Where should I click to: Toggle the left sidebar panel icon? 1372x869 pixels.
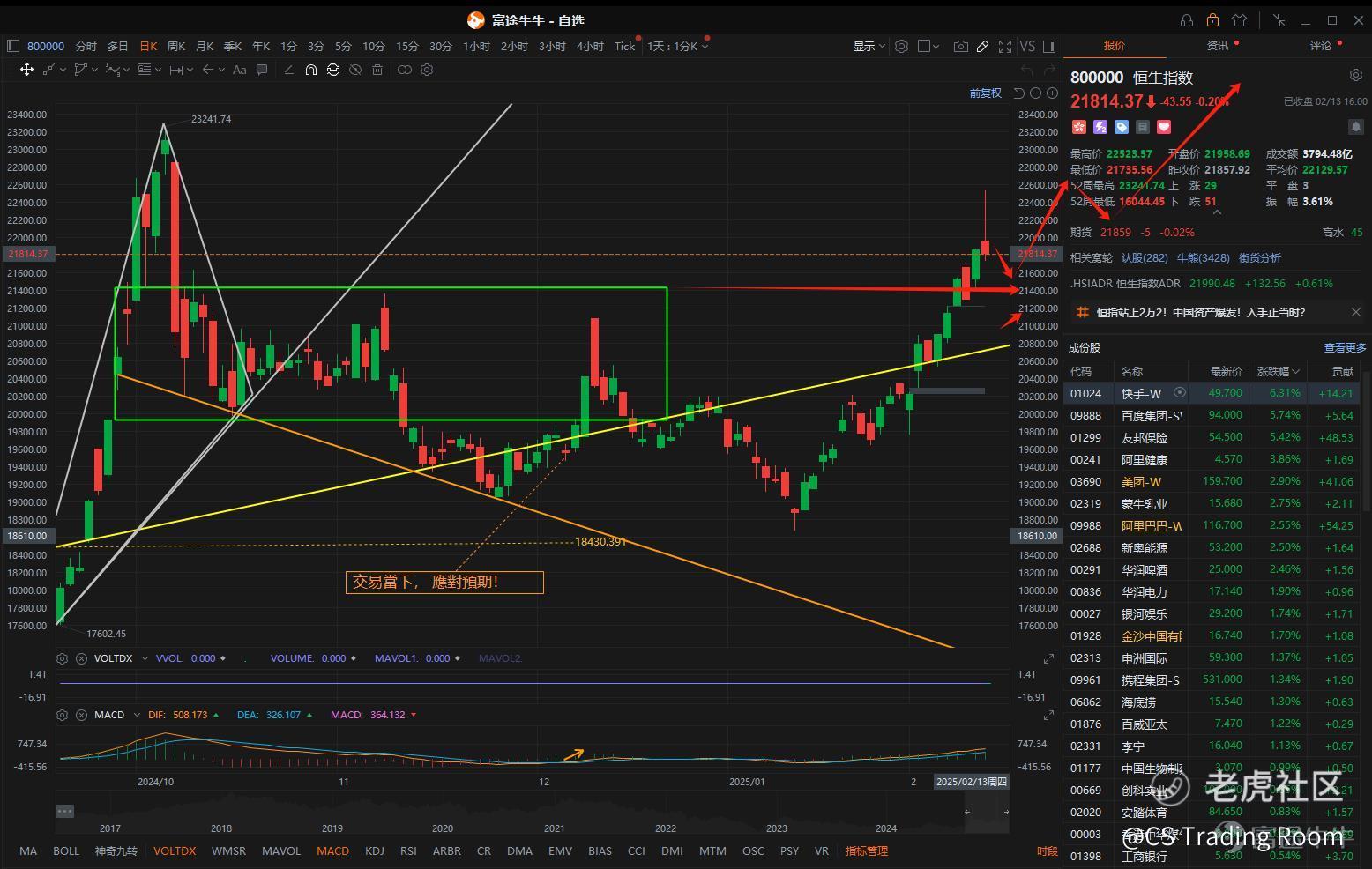(x=12, y=46)
